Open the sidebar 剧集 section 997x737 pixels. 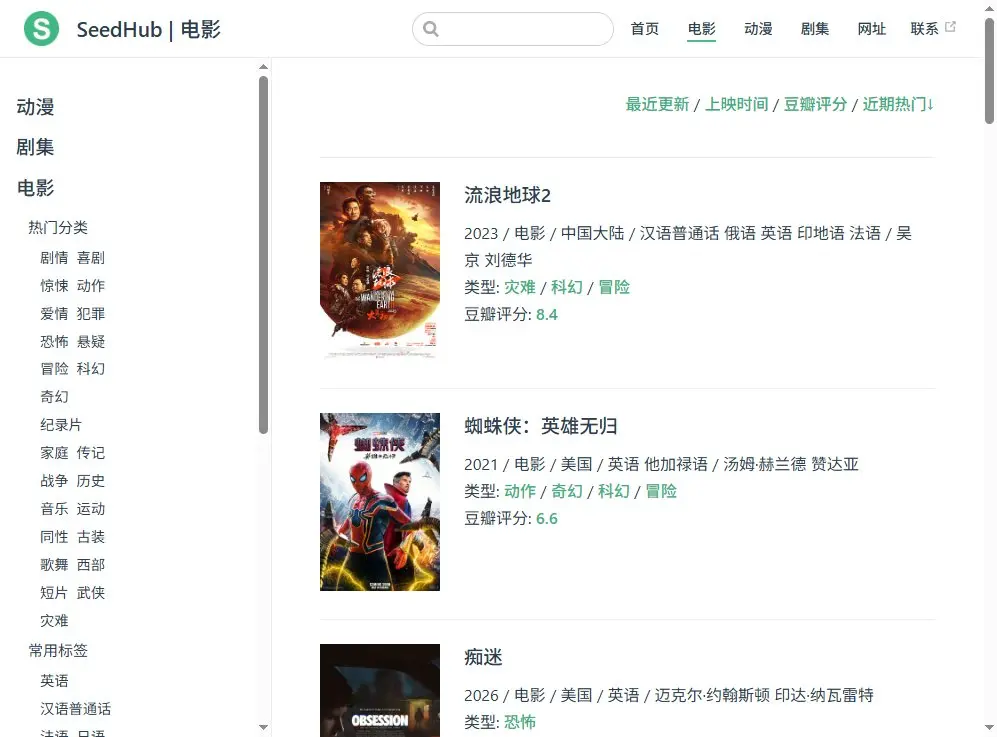(x=36, y=148)
